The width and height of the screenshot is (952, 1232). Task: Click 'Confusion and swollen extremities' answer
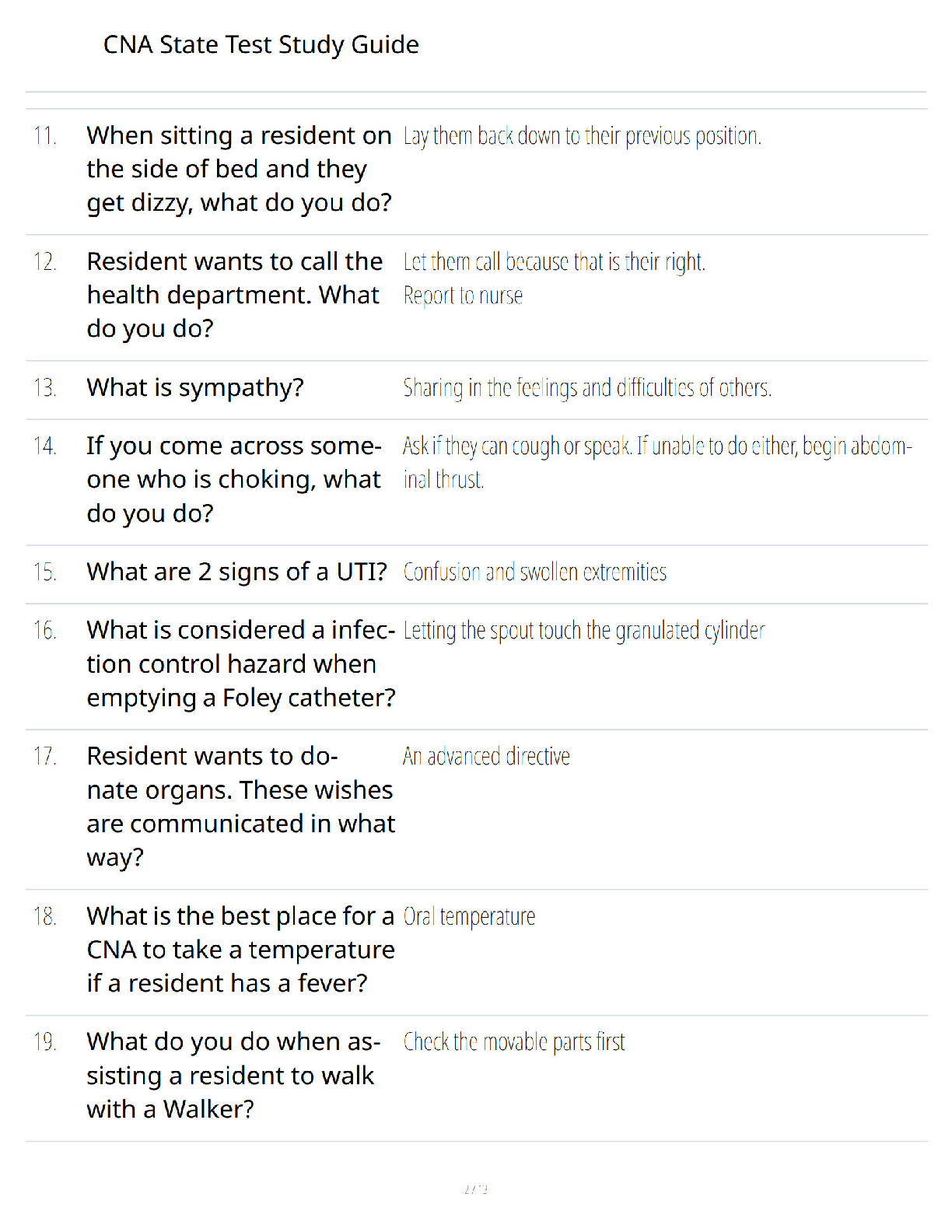pos(534,572)
